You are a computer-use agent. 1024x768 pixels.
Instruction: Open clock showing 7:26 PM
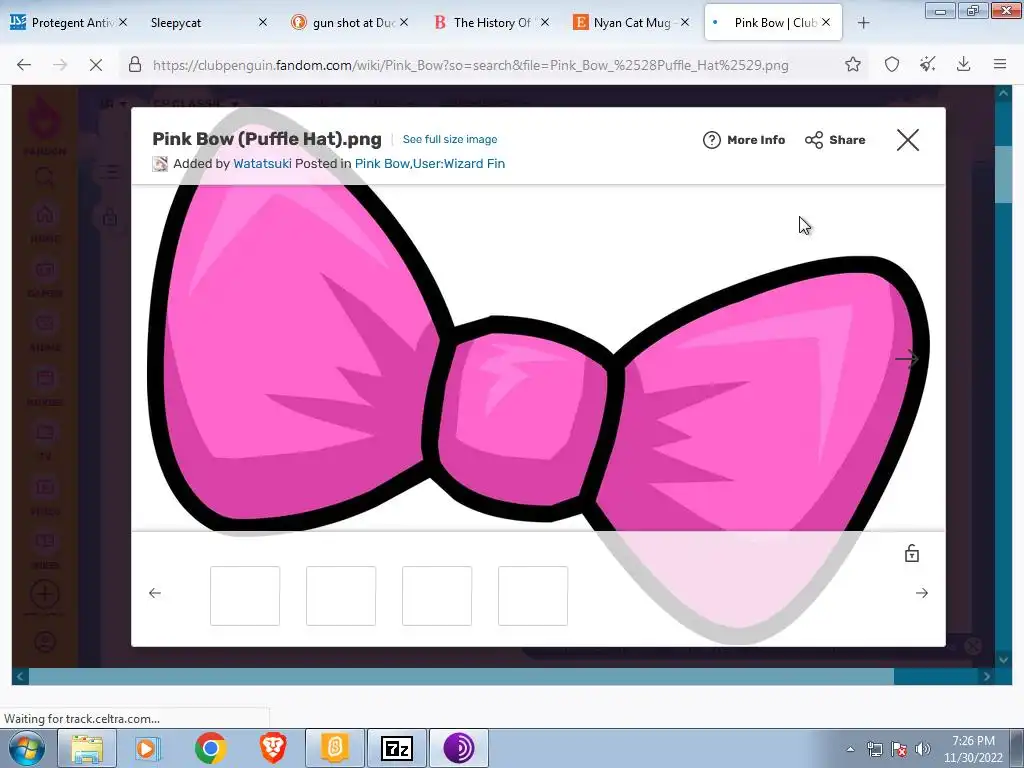pyautogui.click(x=973, y=749)
